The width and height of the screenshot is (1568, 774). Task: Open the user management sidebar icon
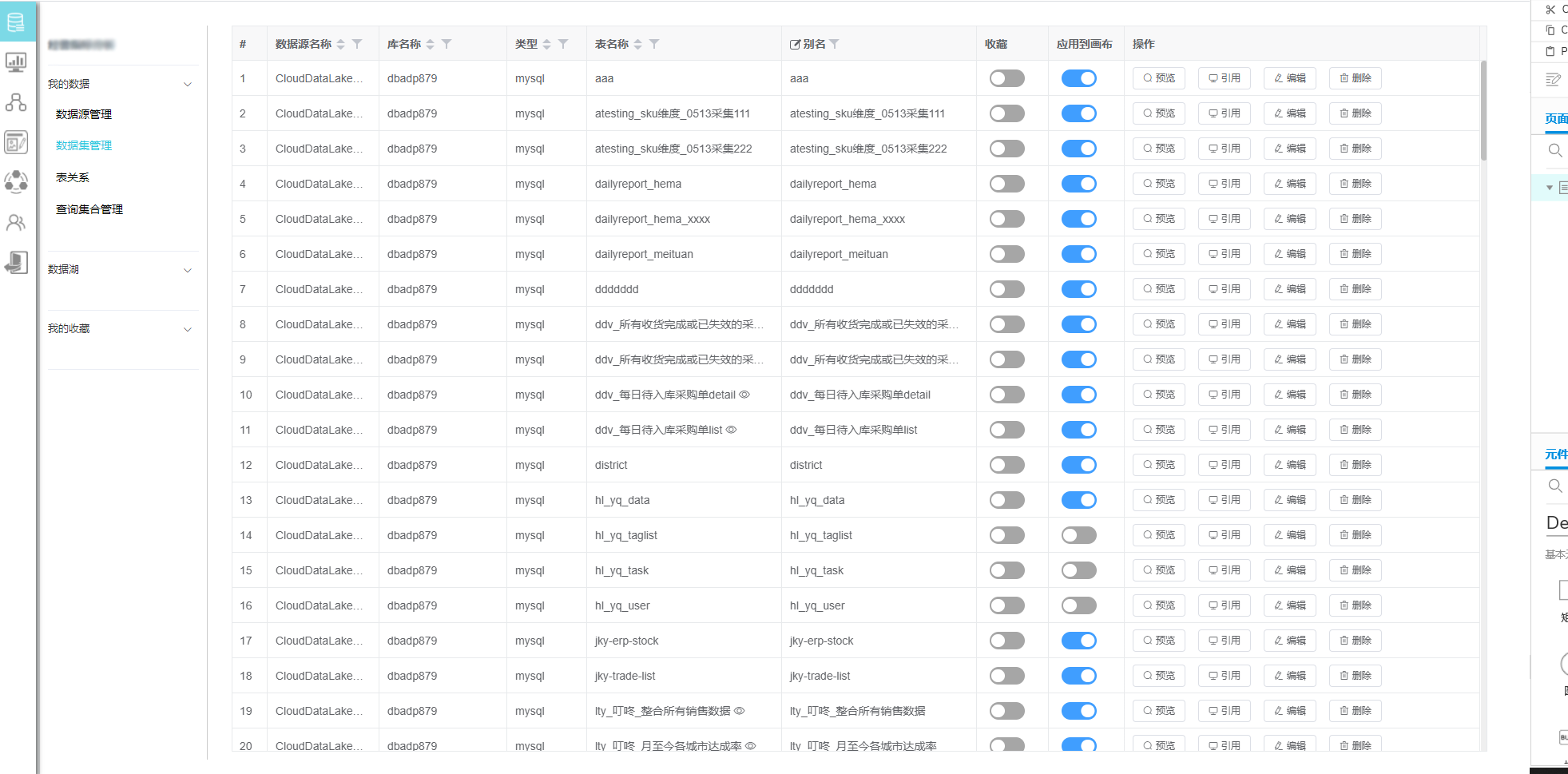tap(16, 223)
